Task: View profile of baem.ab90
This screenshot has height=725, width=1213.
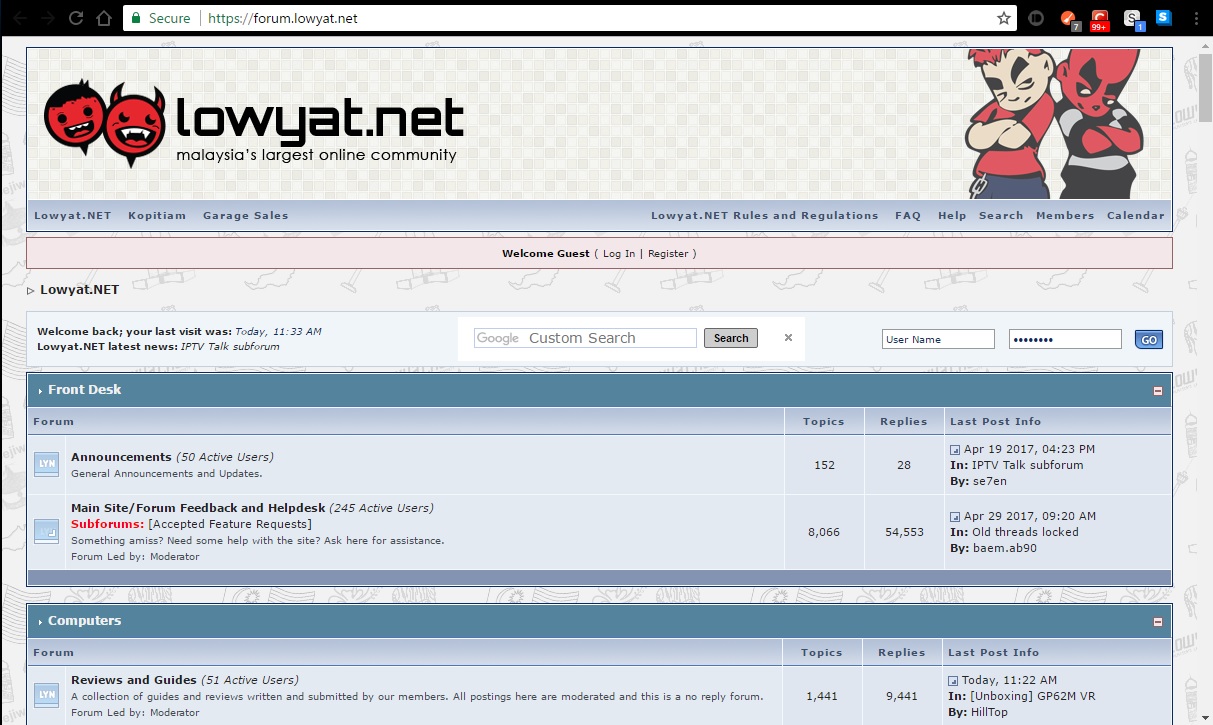Action: pos(1005,548)
